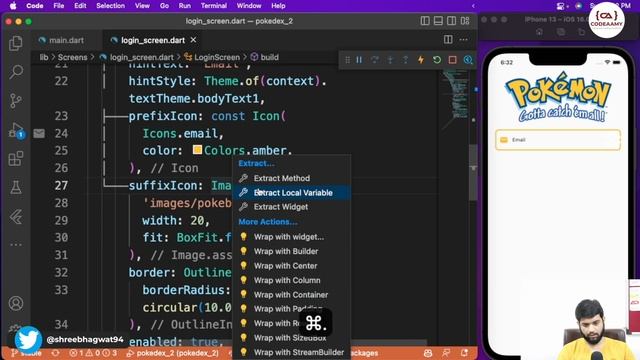Screen dimensions: 640x360
Task: Pause the debug session
Action: [x=359, y=60]
